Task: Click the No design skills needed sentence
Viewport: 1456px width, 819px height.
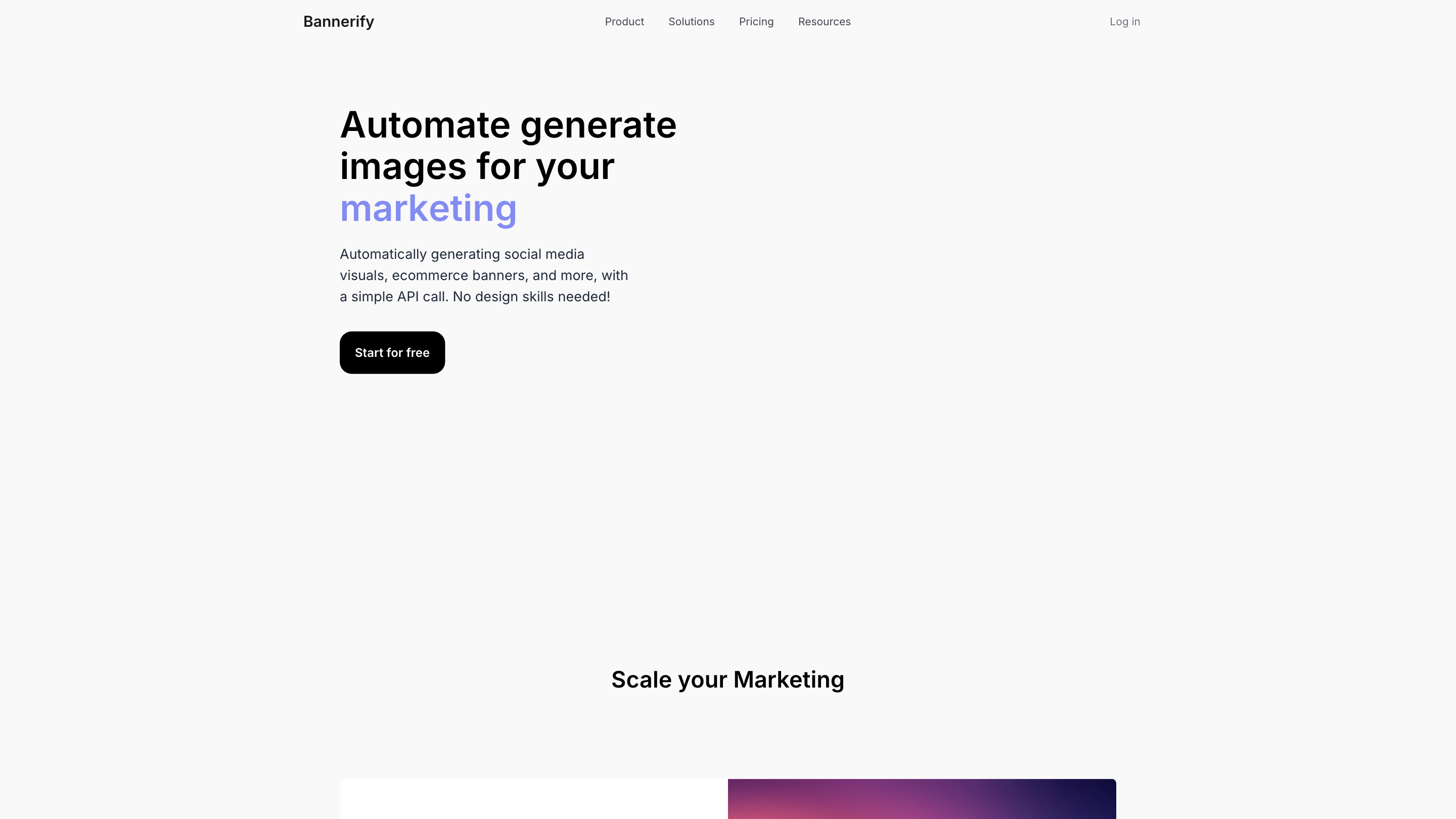Action: 531,297
